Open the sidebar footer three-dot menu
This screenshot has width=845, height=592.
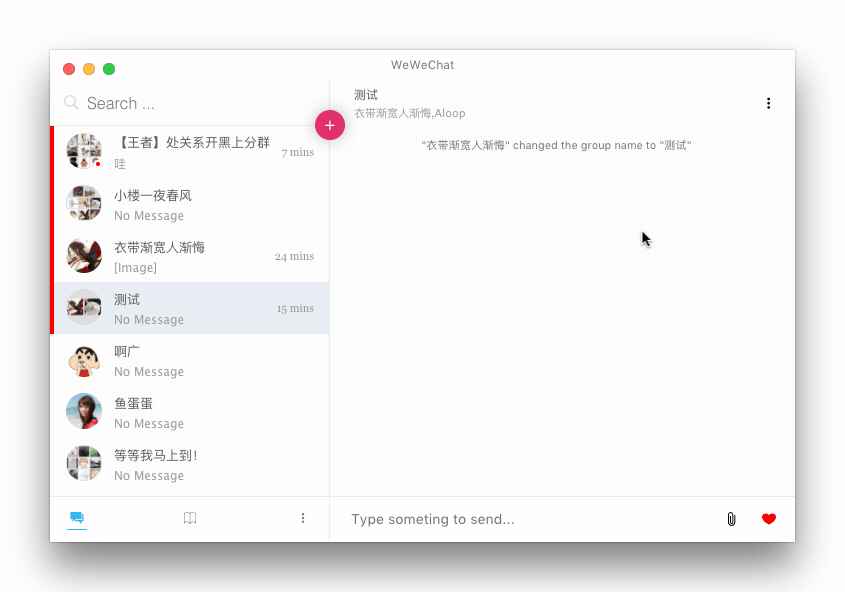pyautogui.click(x=303, y=518)
